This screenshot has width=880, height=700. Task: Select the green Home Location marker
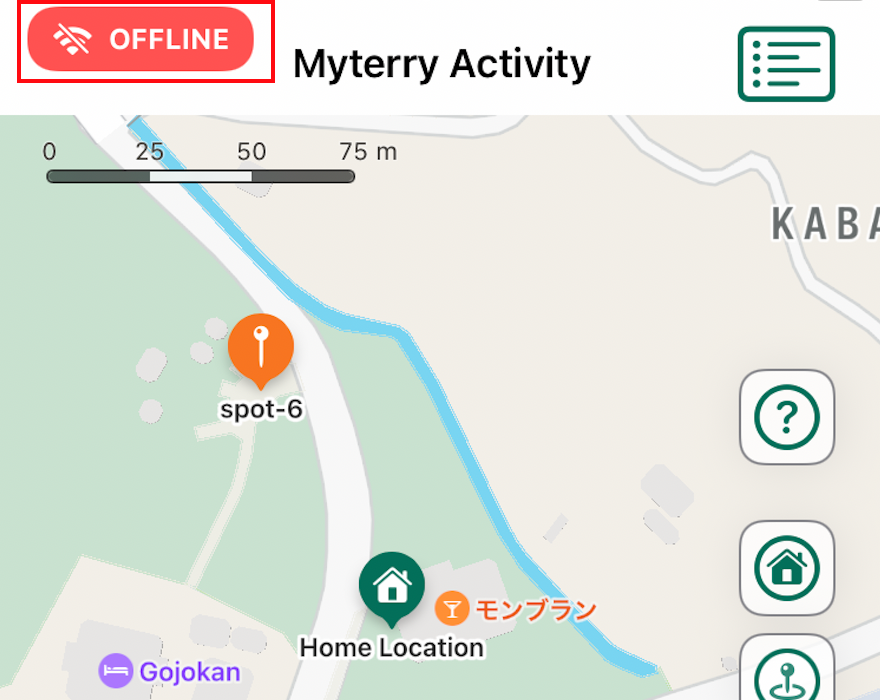pyautogui.click(x=392, y=588)
